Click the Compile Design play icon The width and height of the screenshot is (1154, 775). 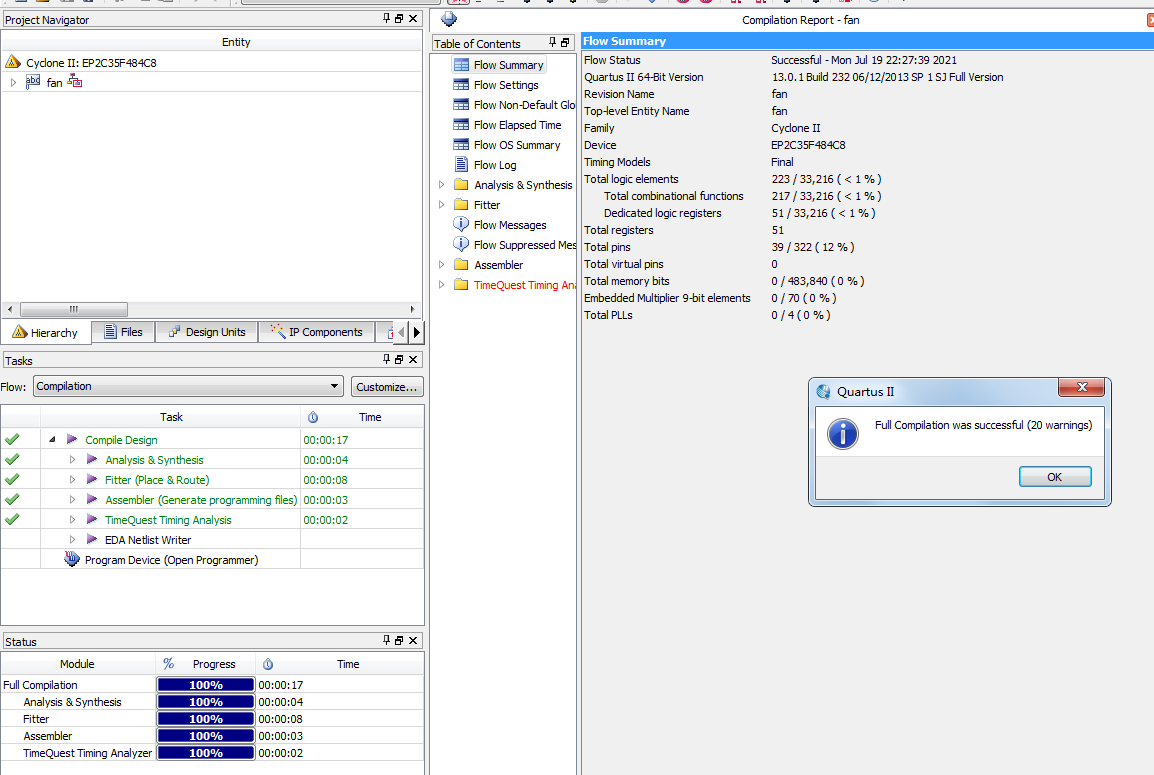pos(72,440)
